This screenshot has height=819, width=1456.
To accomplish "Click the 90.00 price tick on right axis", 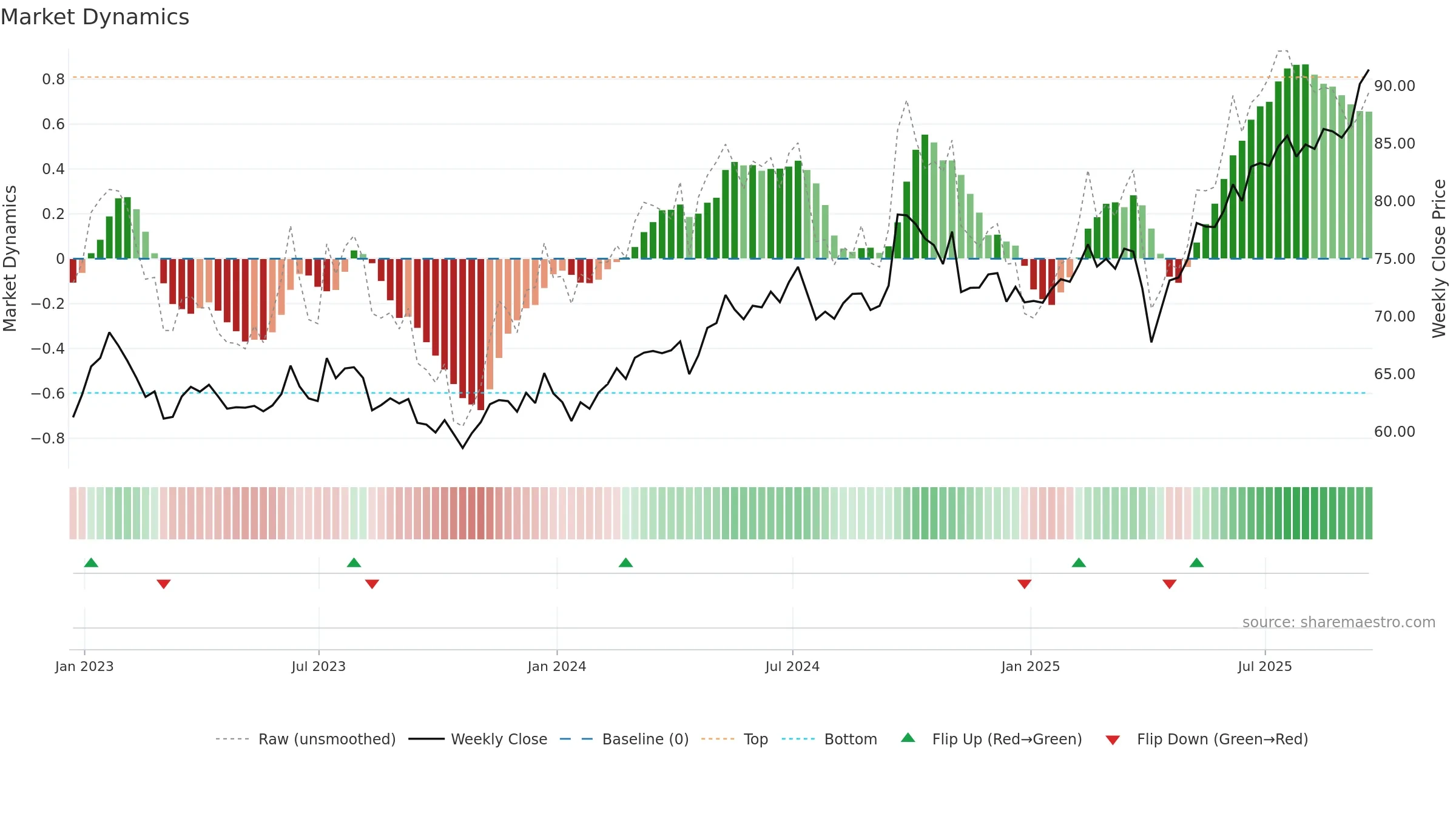I will point(1394,86).
